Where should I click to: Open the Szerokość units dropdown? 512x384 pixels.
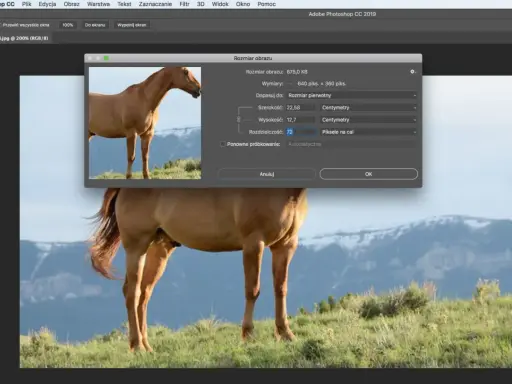coord(369,107)
